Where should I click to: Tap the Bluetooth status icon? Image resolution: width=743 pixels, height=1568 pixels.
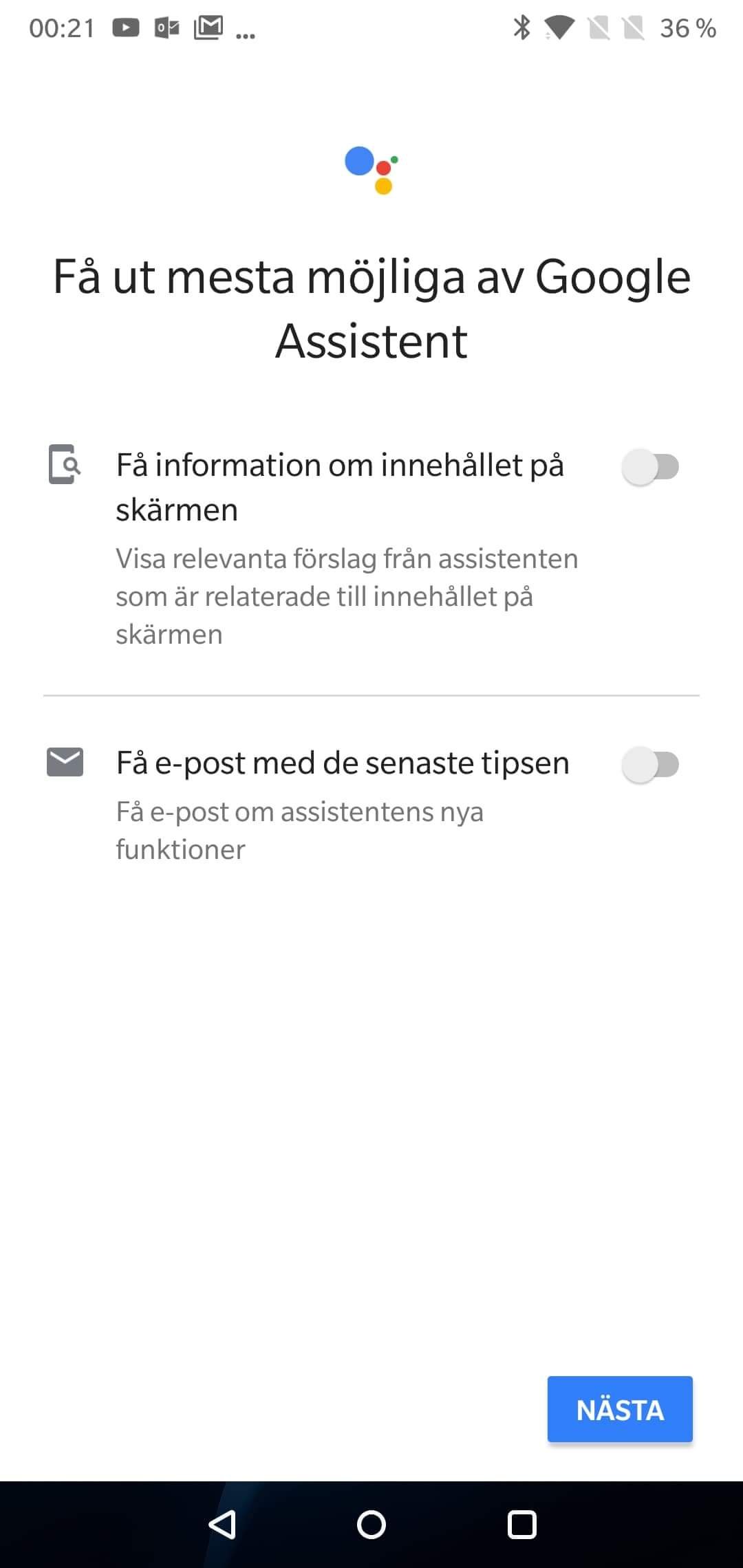pos(522,28)
